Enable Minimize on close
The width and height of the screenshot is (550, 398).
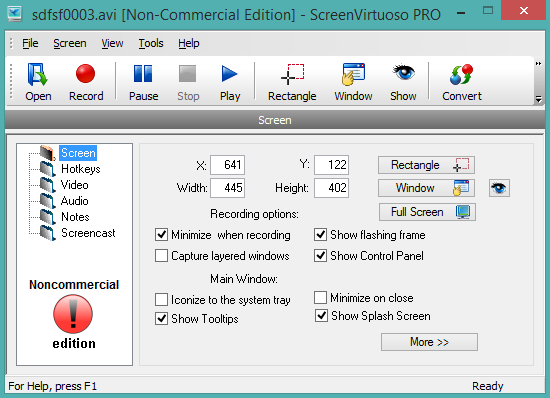[321, 298]
